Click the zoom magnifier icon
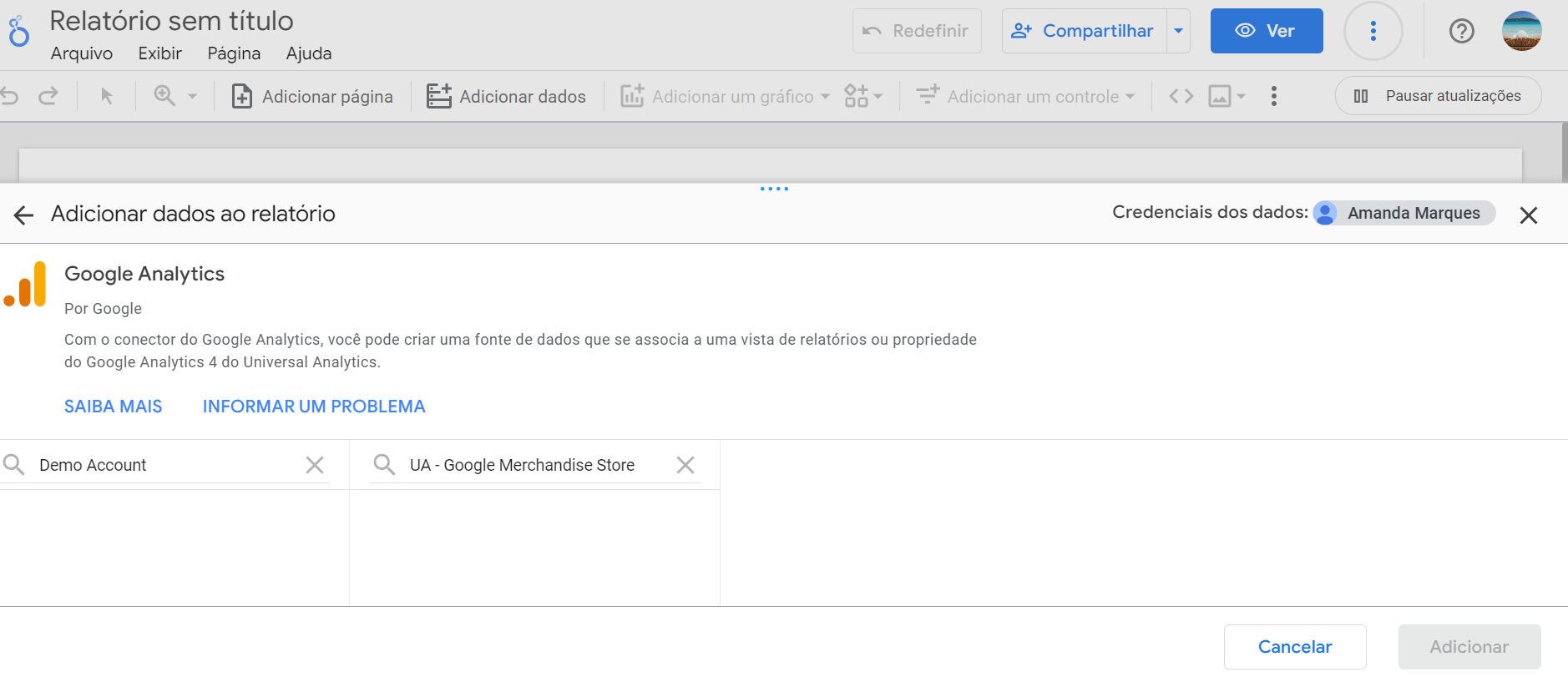The width and height of the screenshot is (1568, 687). tap(164, 96)
